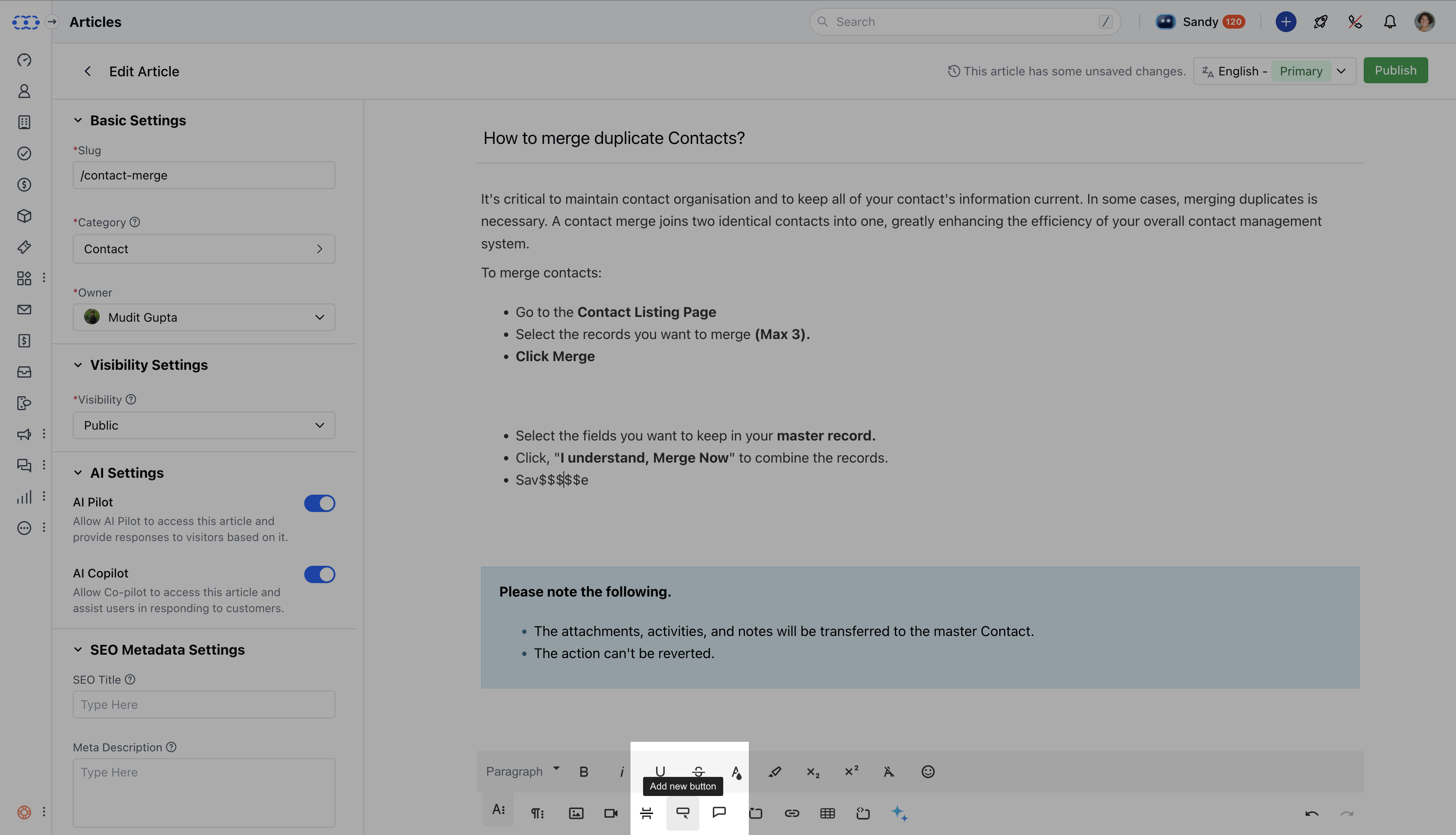This screenshot has width=1456, height=835.
Task: Open the emoji picker
Action: click(927, 772)
